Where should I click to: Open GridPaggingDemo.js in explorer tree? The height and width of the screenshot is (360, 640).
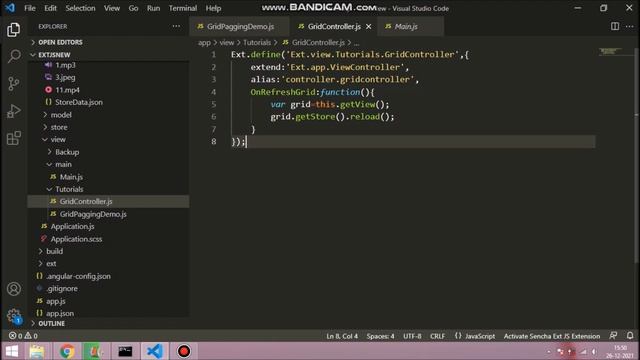[x=93, y=214]
